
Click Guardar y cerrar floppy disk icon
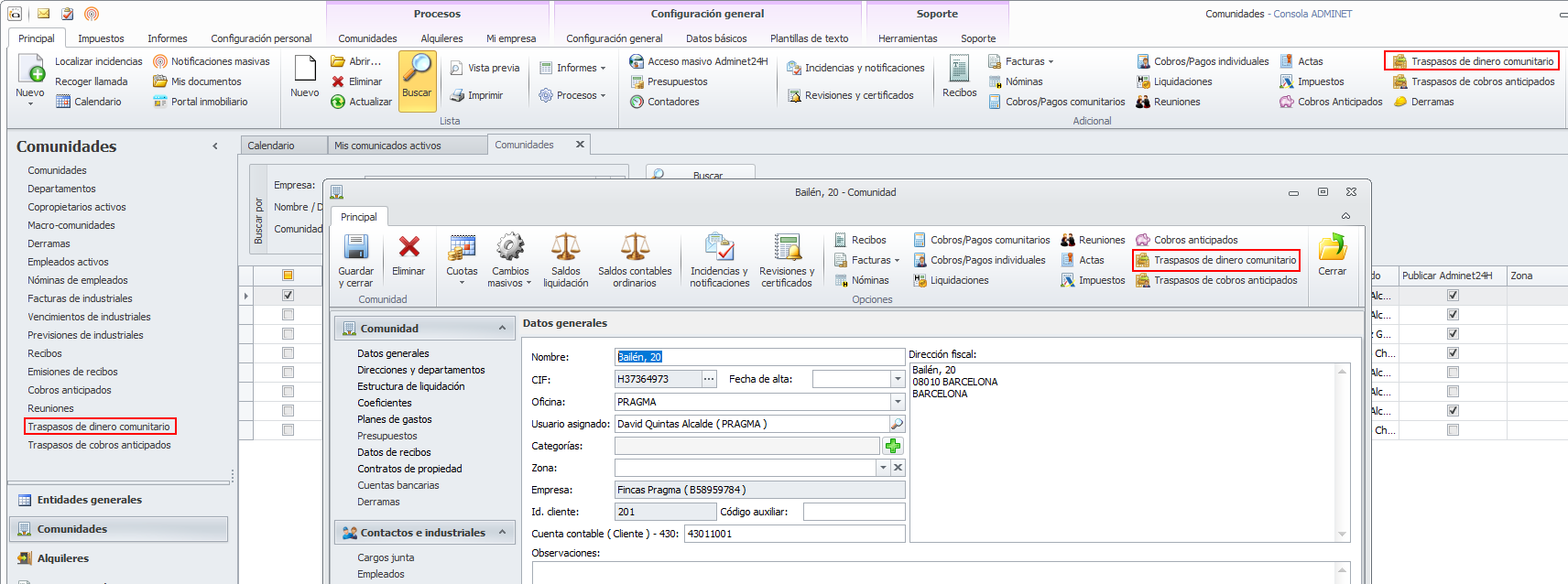tap(355, 248)
